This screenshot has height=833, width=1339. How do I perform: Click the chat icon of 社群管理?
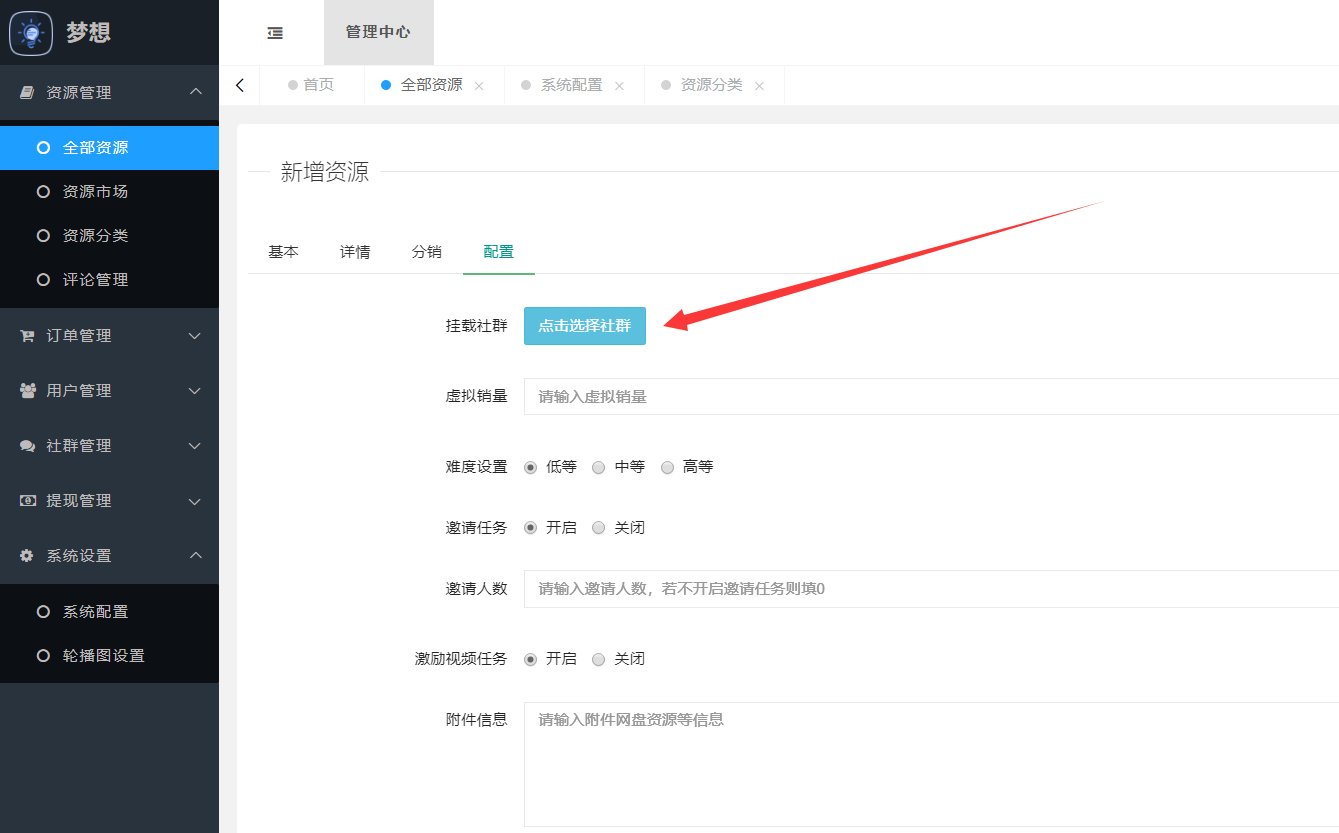coord(27,446)
